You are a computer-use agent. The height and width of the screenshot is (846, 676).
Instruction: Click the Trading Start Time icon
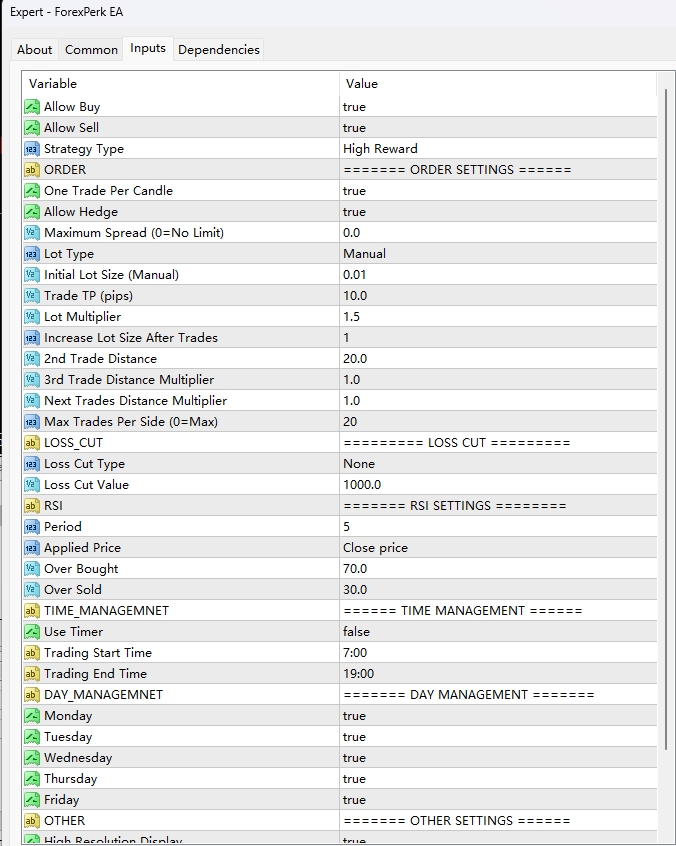click(32, 653)
